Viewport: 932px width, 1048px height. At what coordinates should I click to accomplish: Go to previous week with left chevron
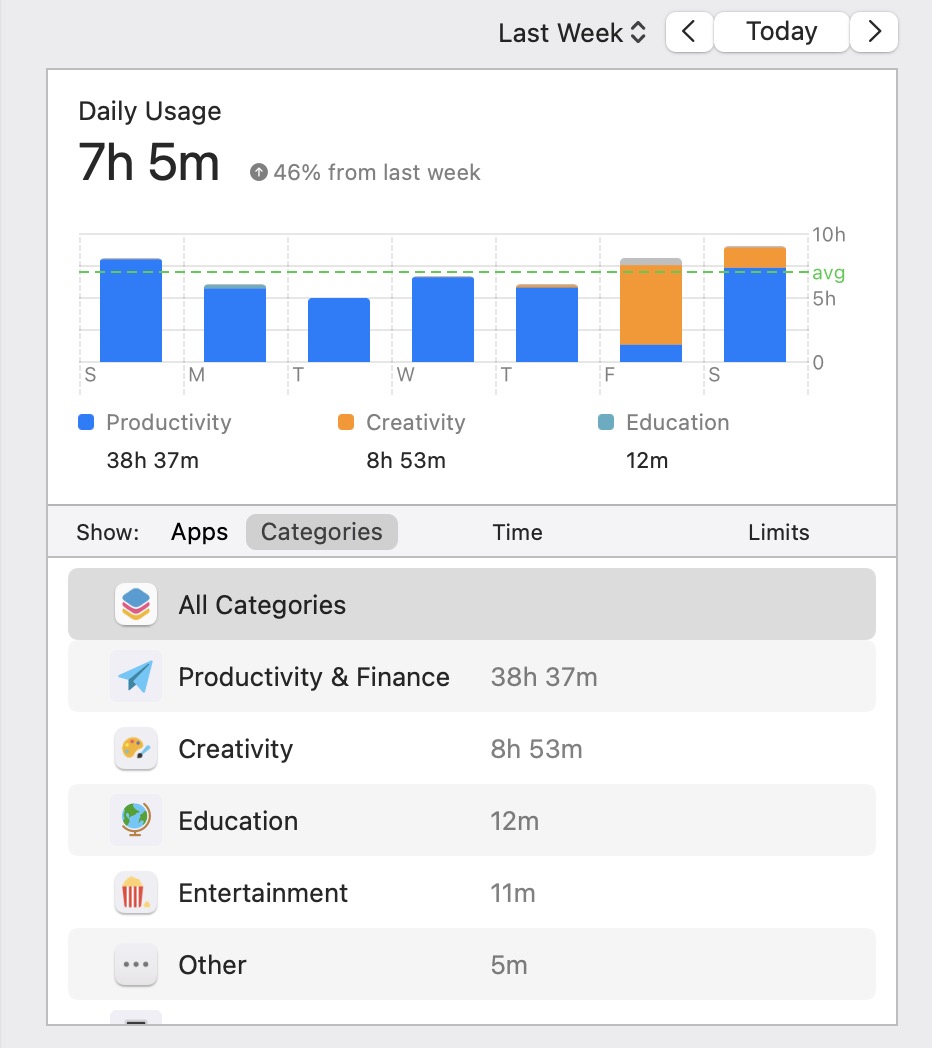coord(689,32)
